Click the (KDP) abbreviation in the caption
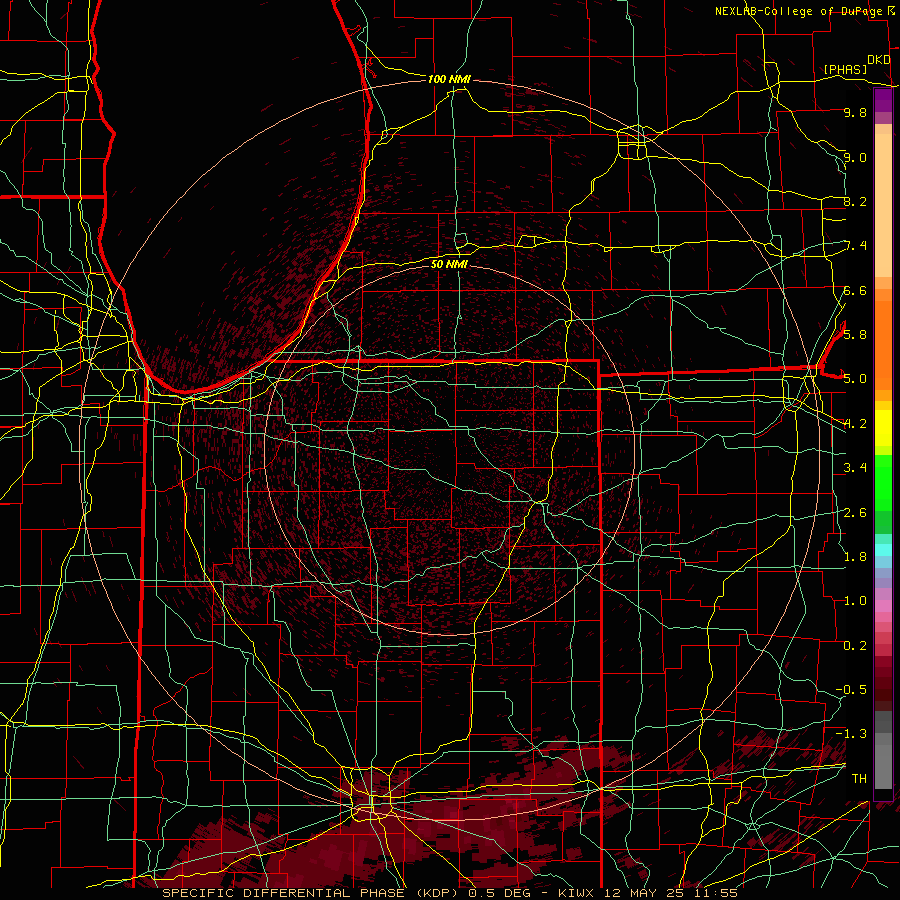The image size is (900, 900). coord(438,893)
